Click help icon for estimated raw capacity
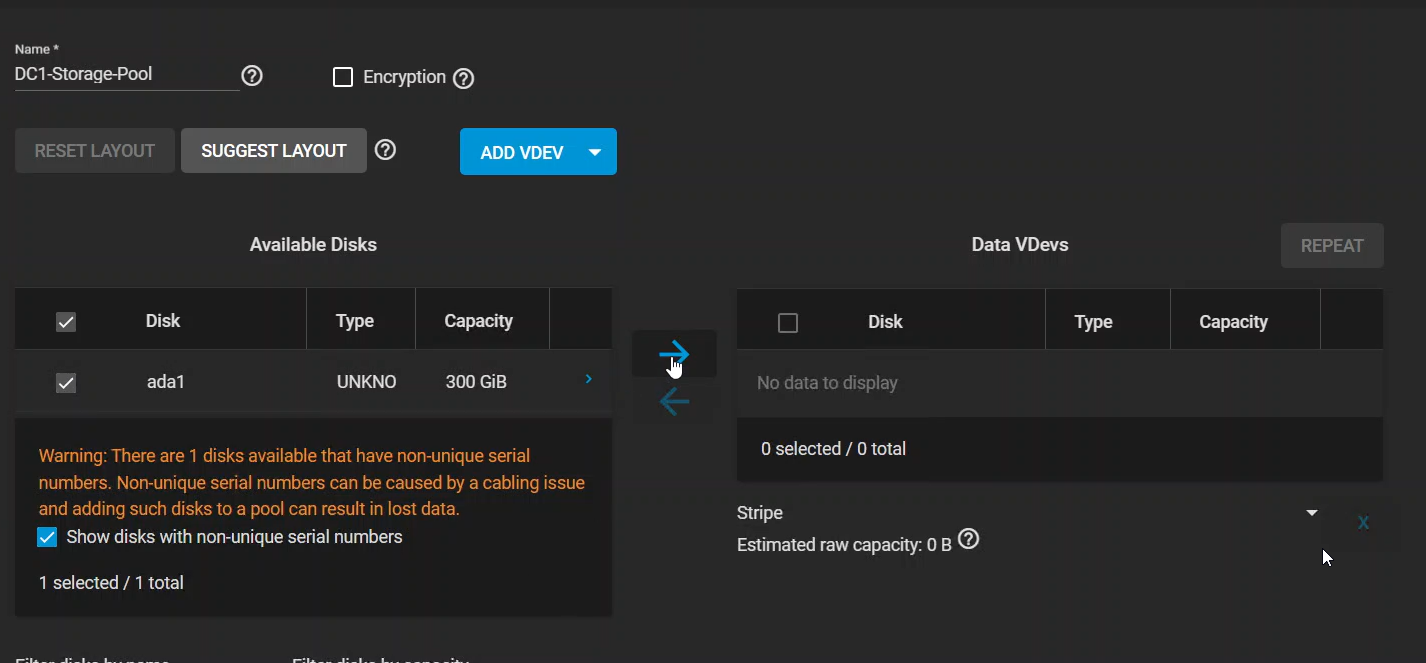 click(968, 540)
